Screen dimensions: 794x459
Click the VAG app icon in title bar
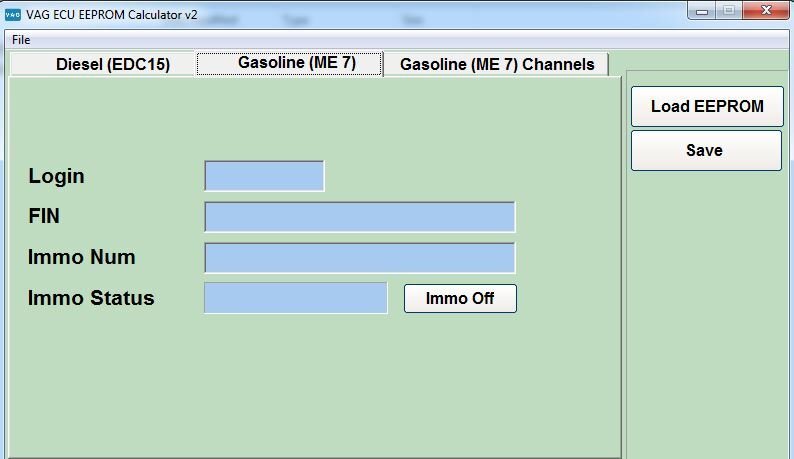13,15
